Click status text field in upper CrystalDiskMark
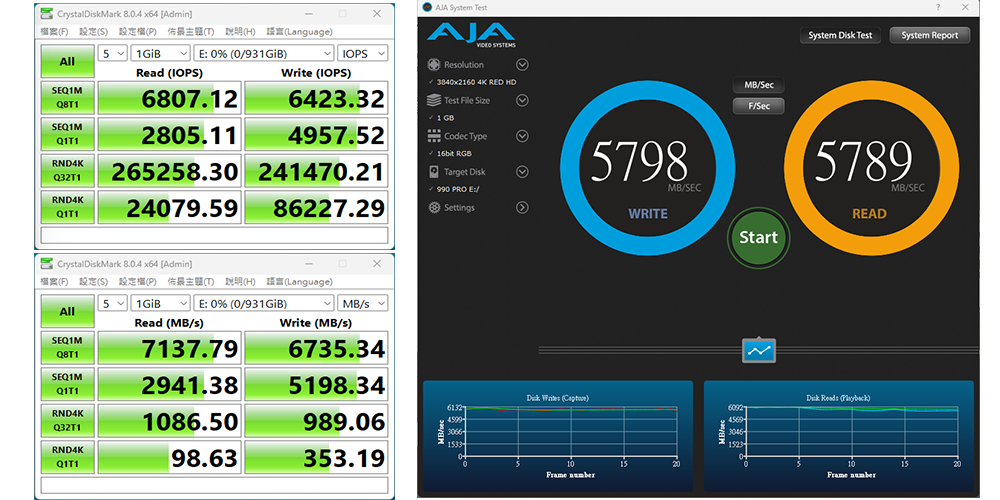 click(214, 235)
